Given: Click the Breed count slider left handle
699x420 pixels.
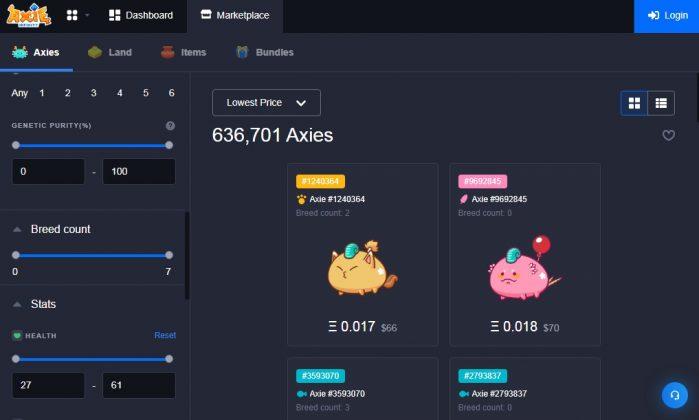Looking at the screenshot, I should pos(16,255).
